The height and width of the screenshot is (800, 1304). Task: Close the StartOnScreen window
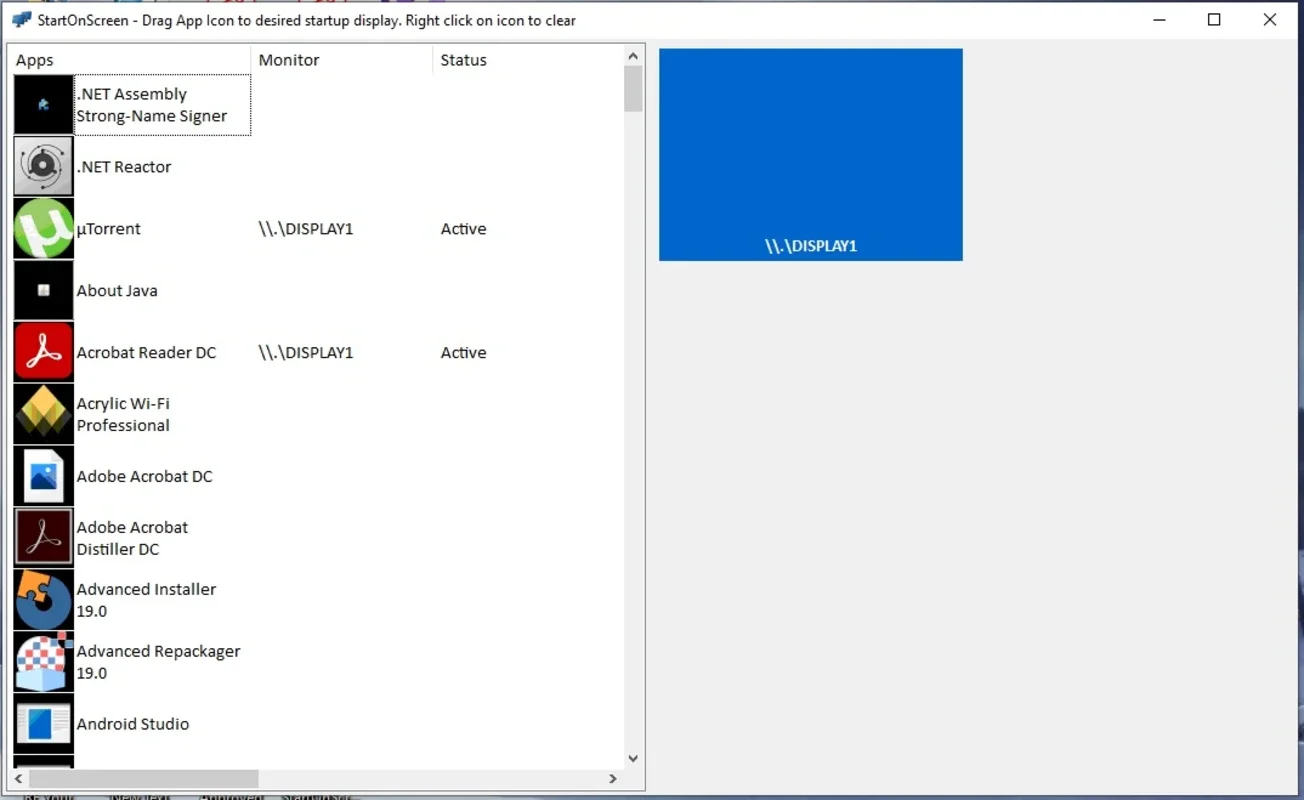click(1270, 20)
